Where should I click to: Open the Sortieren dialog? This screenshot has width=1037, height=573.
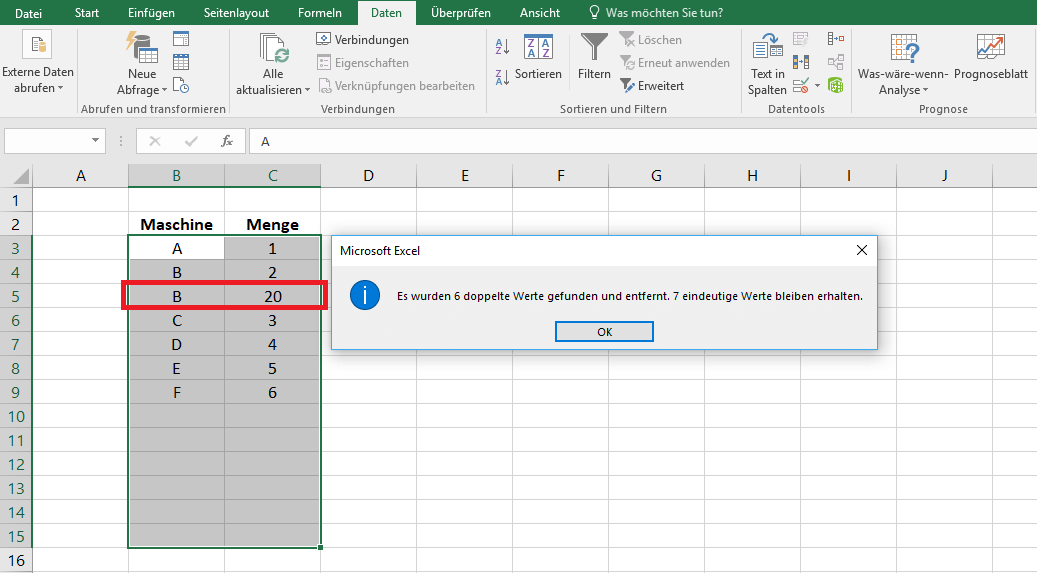[x=538, y=58]
